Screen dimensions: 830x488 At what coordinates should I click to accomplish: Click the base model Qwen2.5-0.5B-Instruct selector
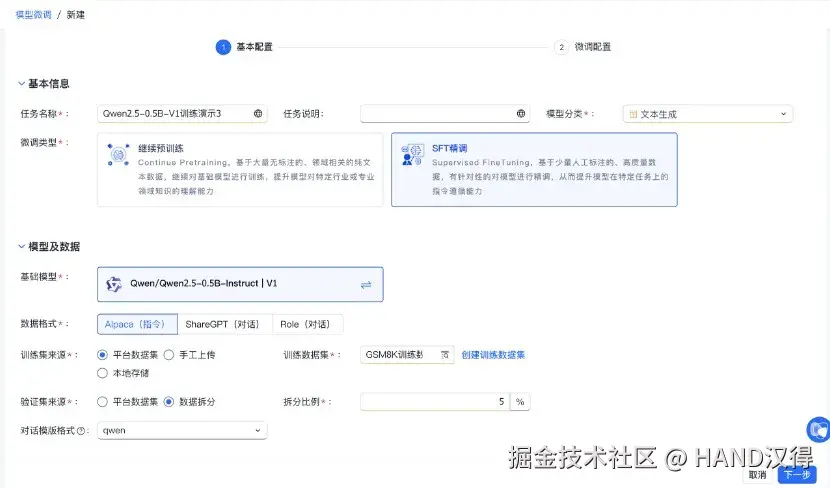tap(240, 284)
